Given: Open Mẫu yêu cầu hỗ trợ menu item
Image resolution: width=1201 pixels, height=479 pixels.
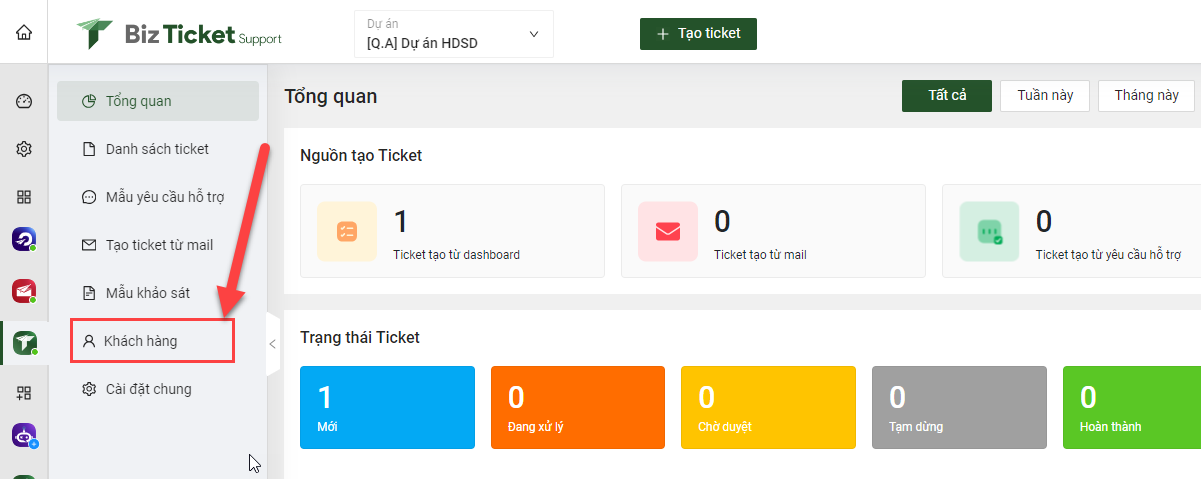Looking at the screenshot, I should (x=158, y=197).
